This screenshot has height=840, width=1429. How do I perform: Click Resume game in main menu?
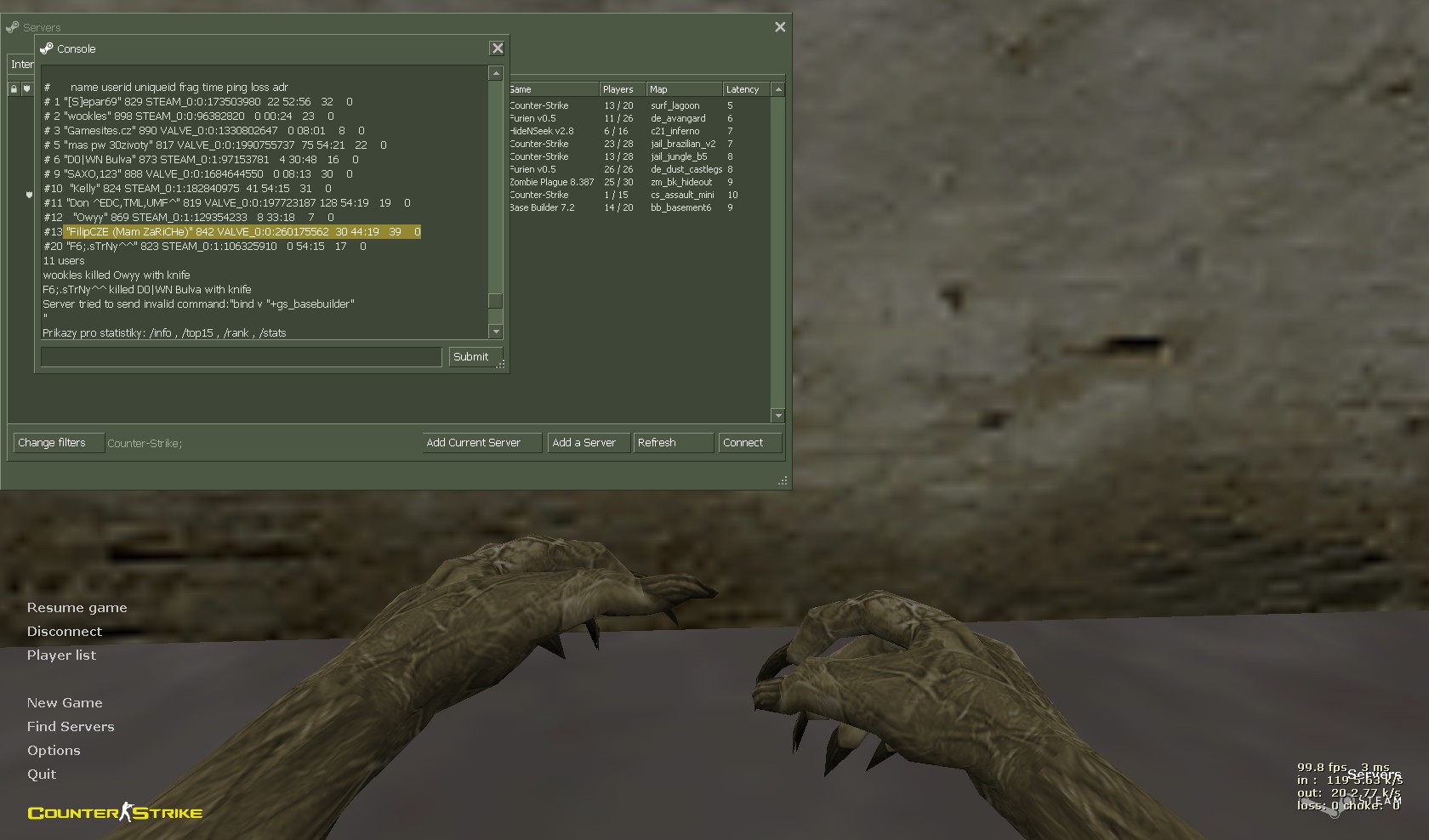(77, 608)
